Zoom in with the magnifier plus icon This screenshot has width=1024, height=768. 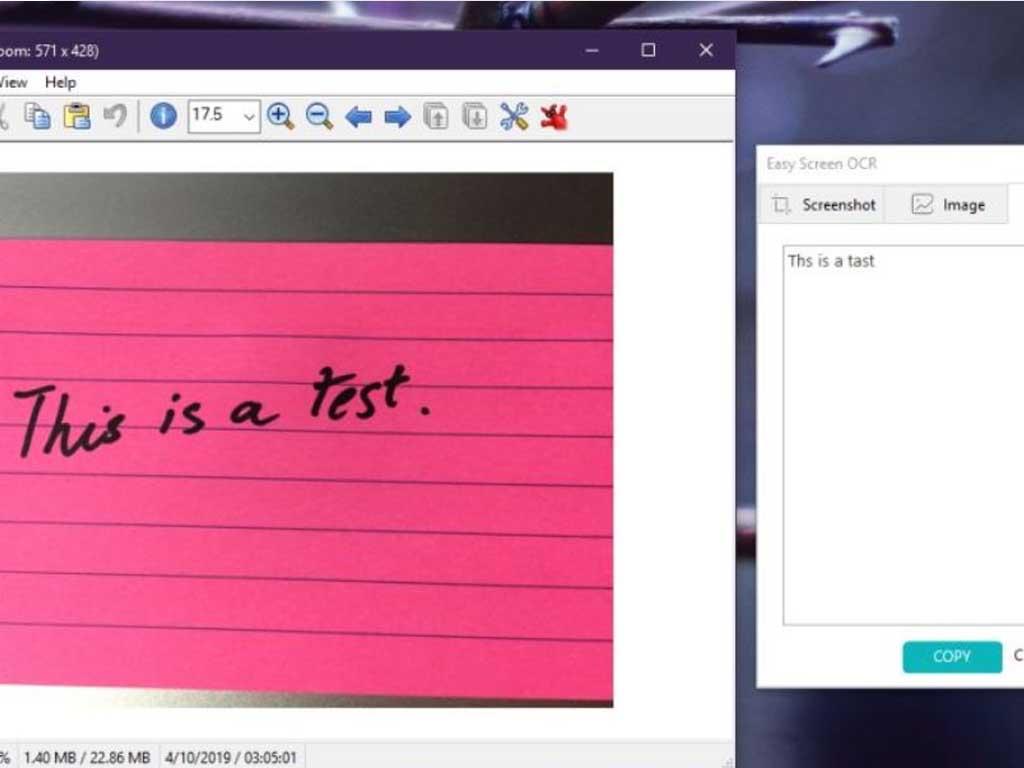[281, 116]
